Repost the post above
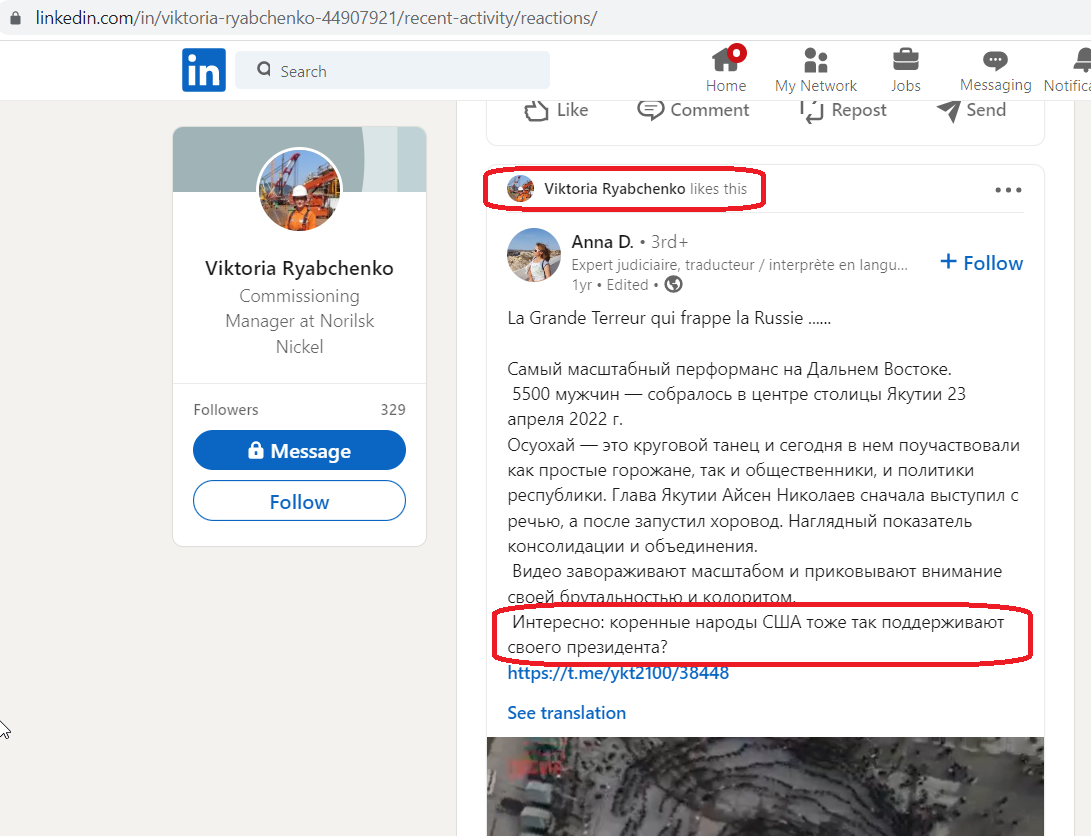The image size is (1091, 836). 843,110
